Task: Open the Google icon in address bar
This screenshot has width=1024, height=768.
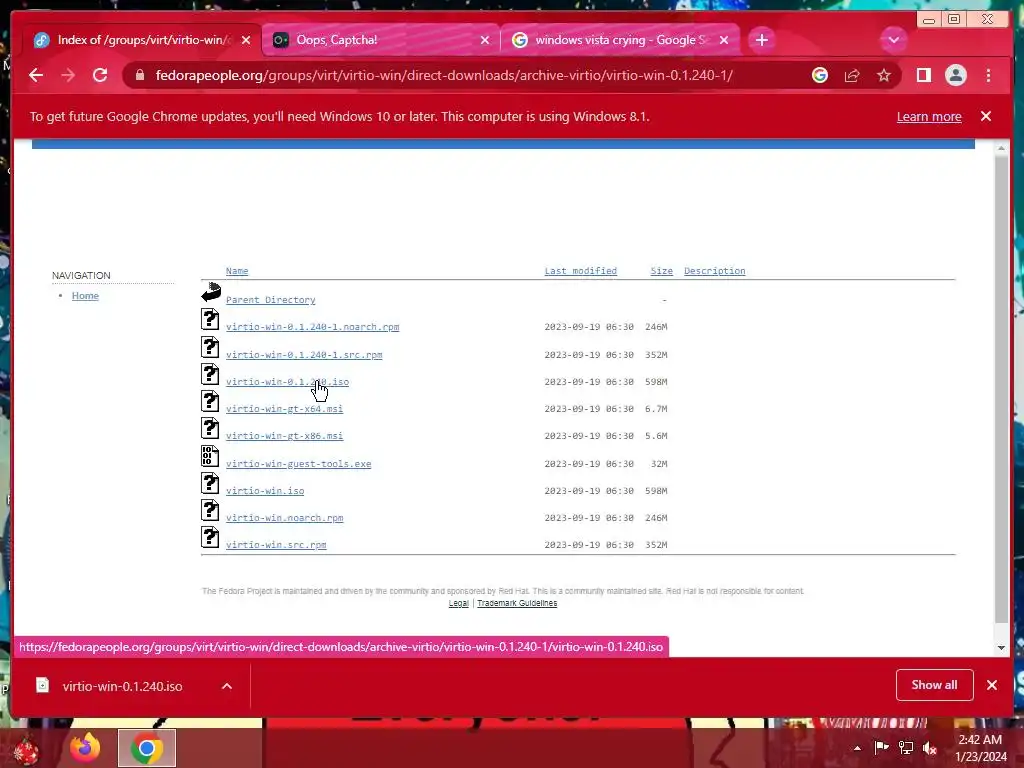Action: 820,75
